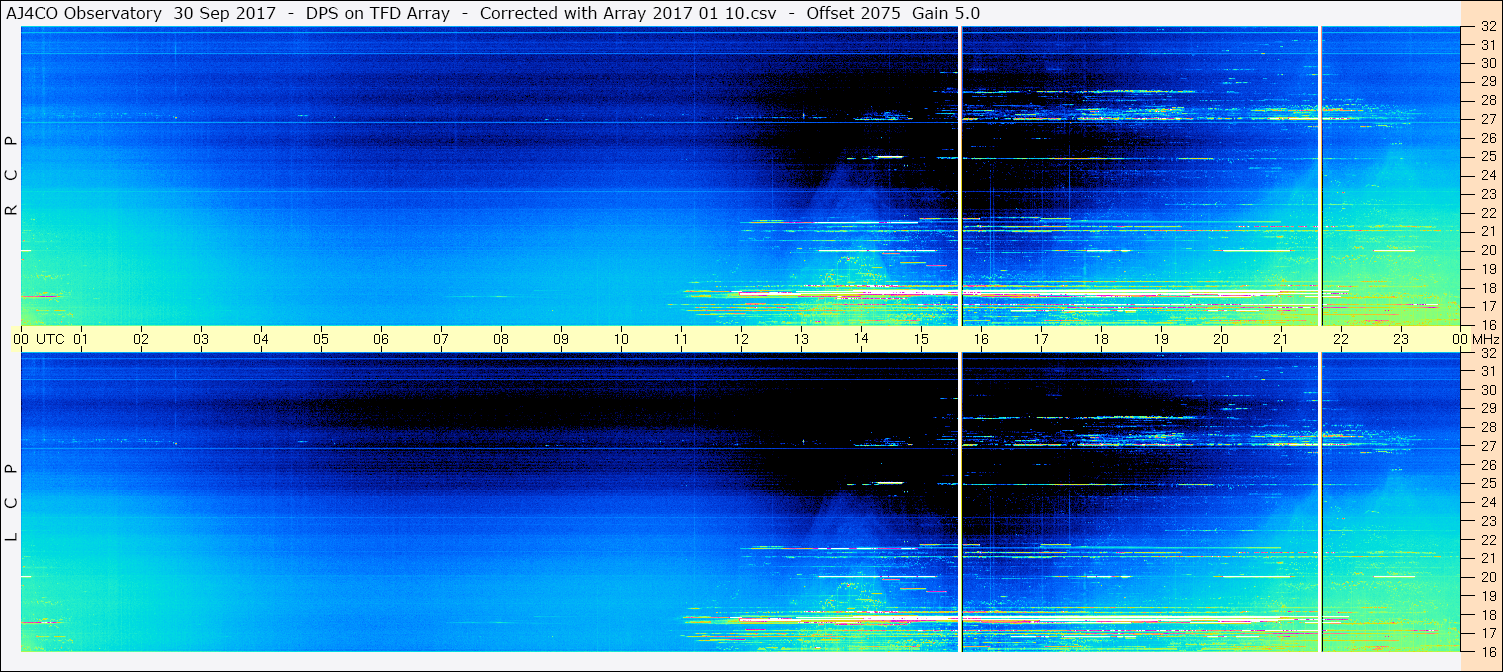Click the 05 hour tick on time axis
Screen dimensions: 1503x672
[321, 339]
